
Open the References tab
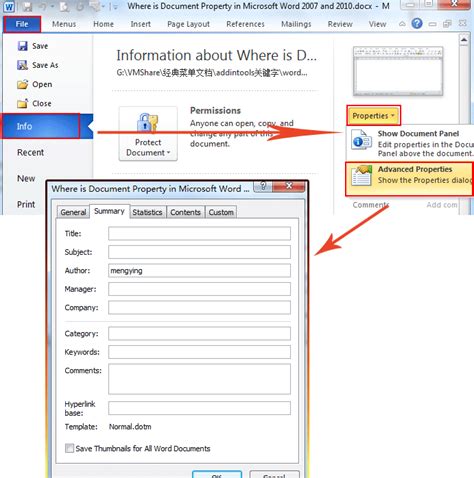pyautogui.click(x=245, y=24)
